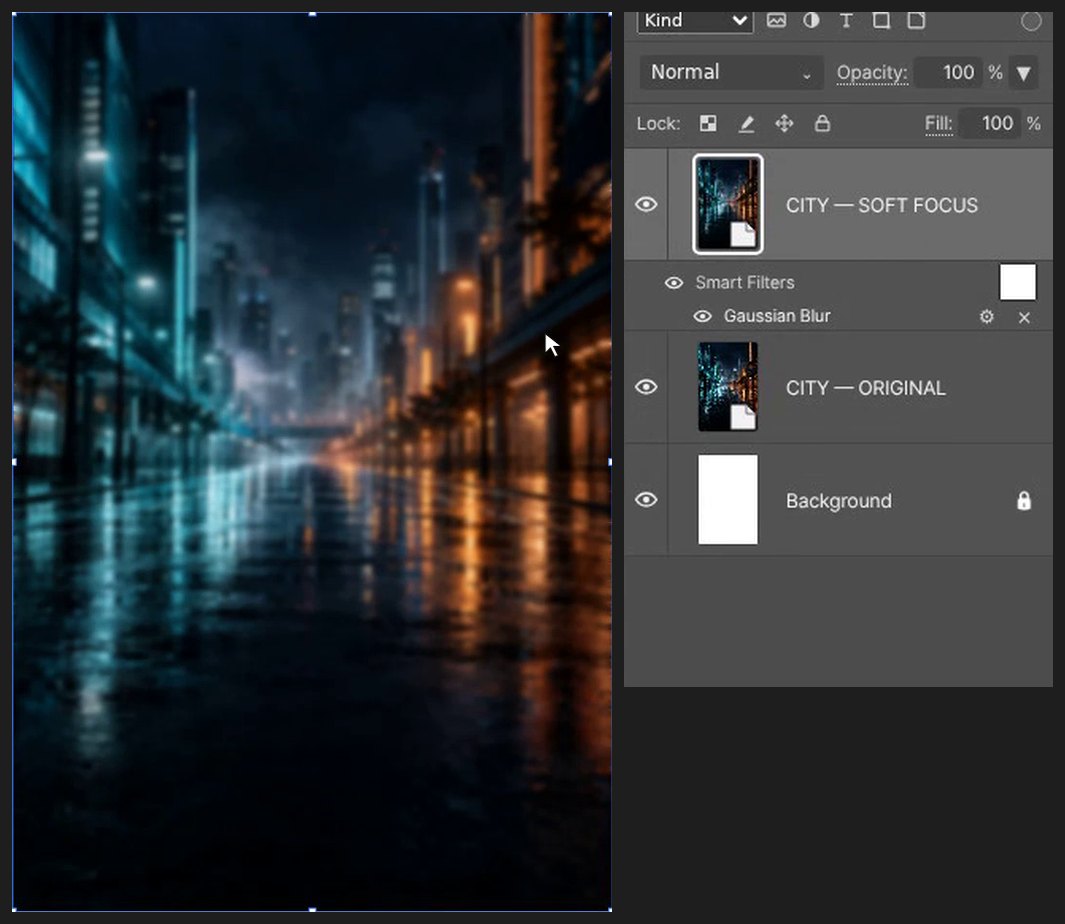Image resolution: width=1065 pixels, height=924 pixels.
Task: Hide the CITY — ORIGINAL layer
Action: pyautogui.click(x=646, y=387)
